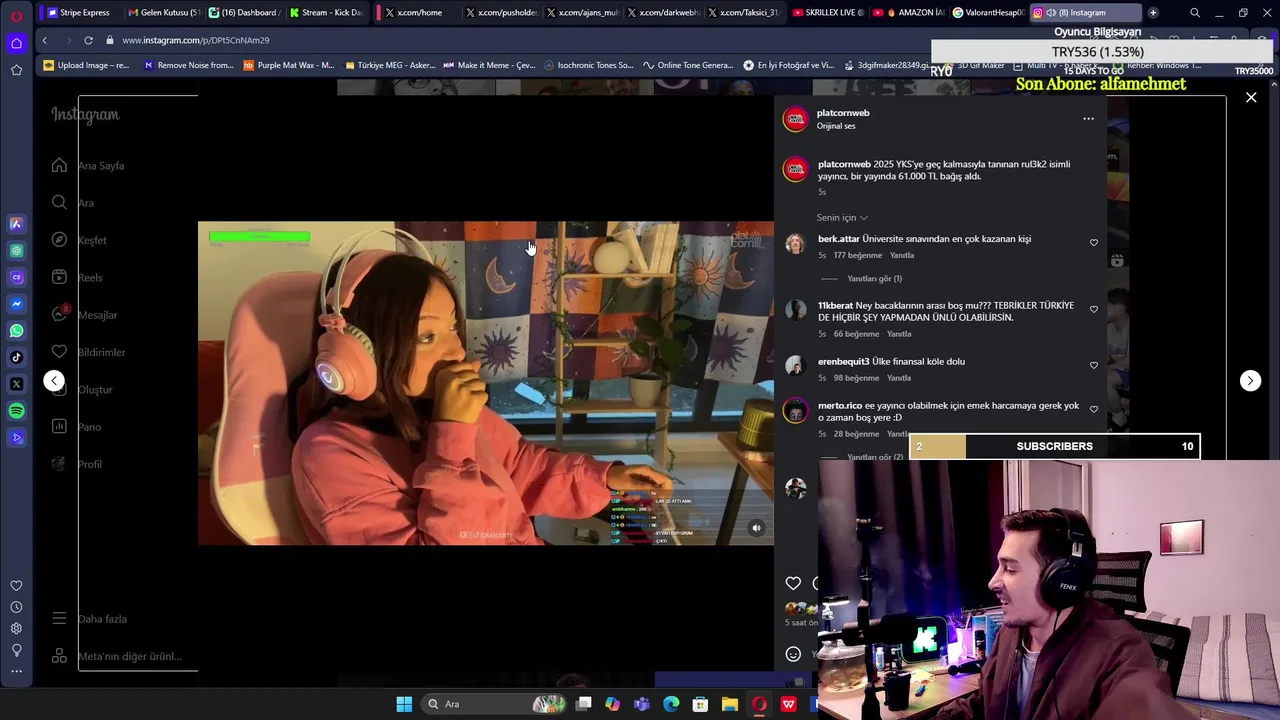Go to the previous post arrow

point(54,380)
